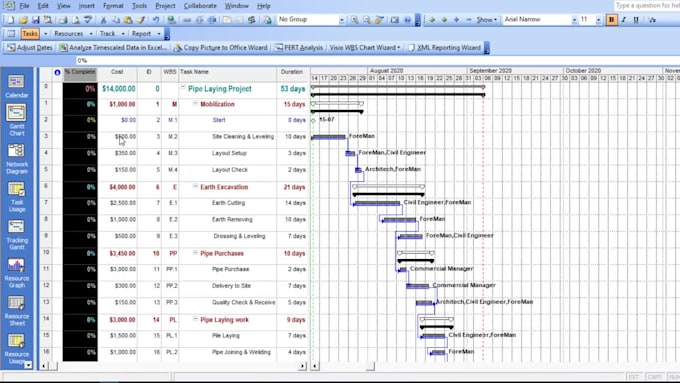This screenshot has width=680, height=383.
Task: Switch to Network Diagram view
Action: 16,159
